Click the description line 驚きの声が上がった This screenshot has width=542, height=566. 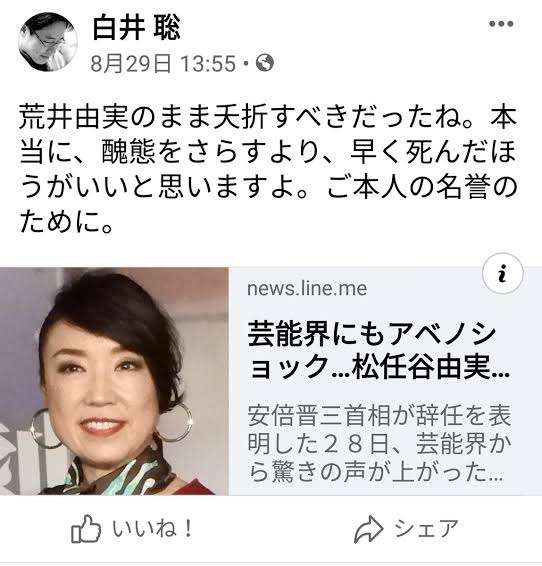(x=375, y=472)
